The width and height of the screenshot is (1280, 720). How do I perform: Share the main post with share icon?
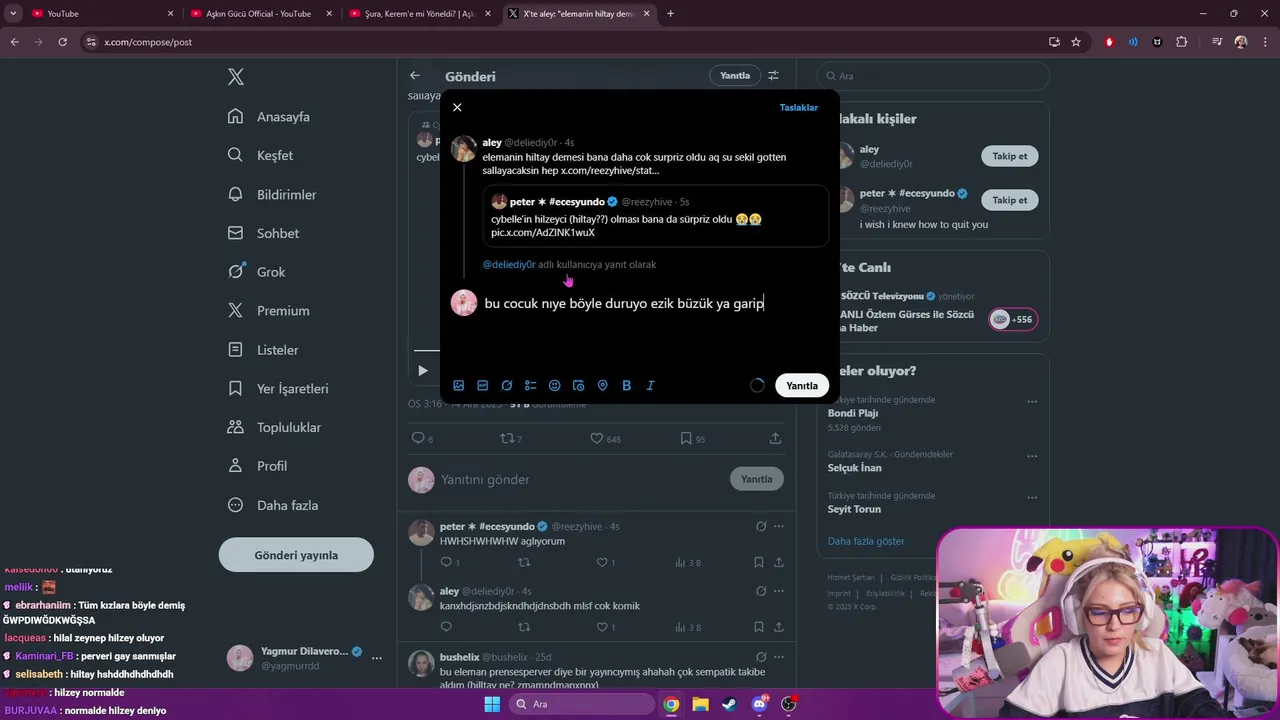(x=775, y=438)
